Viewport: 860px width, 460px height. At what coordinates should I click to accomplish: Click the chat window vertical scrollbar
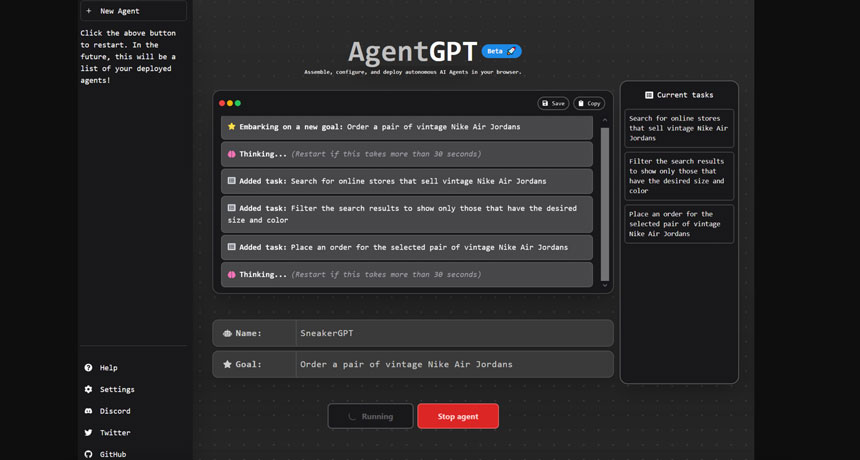604,200
